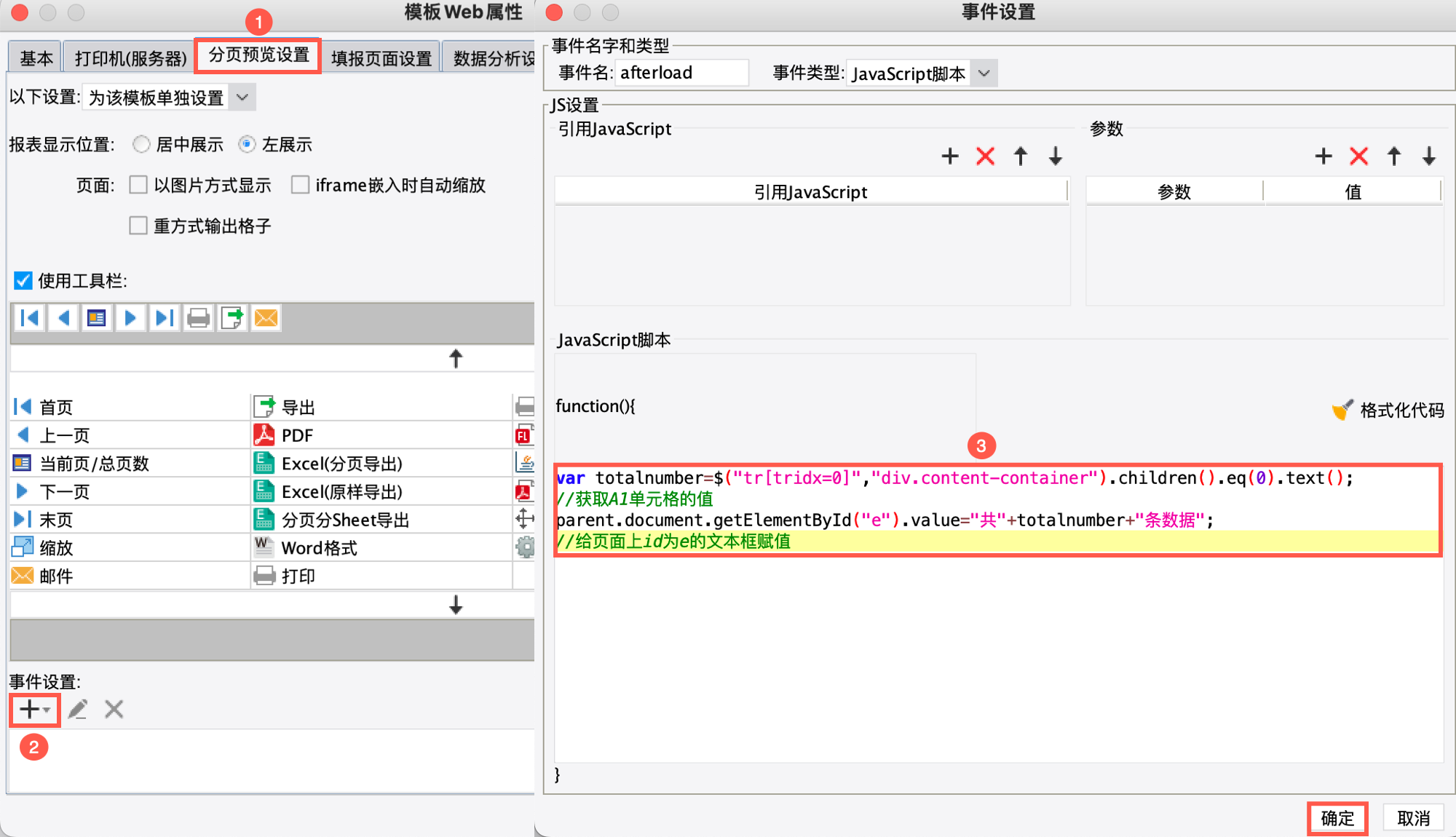Move toolbar item up with arrow
Screen dimensions: 1456x837
tap(456, 358)
